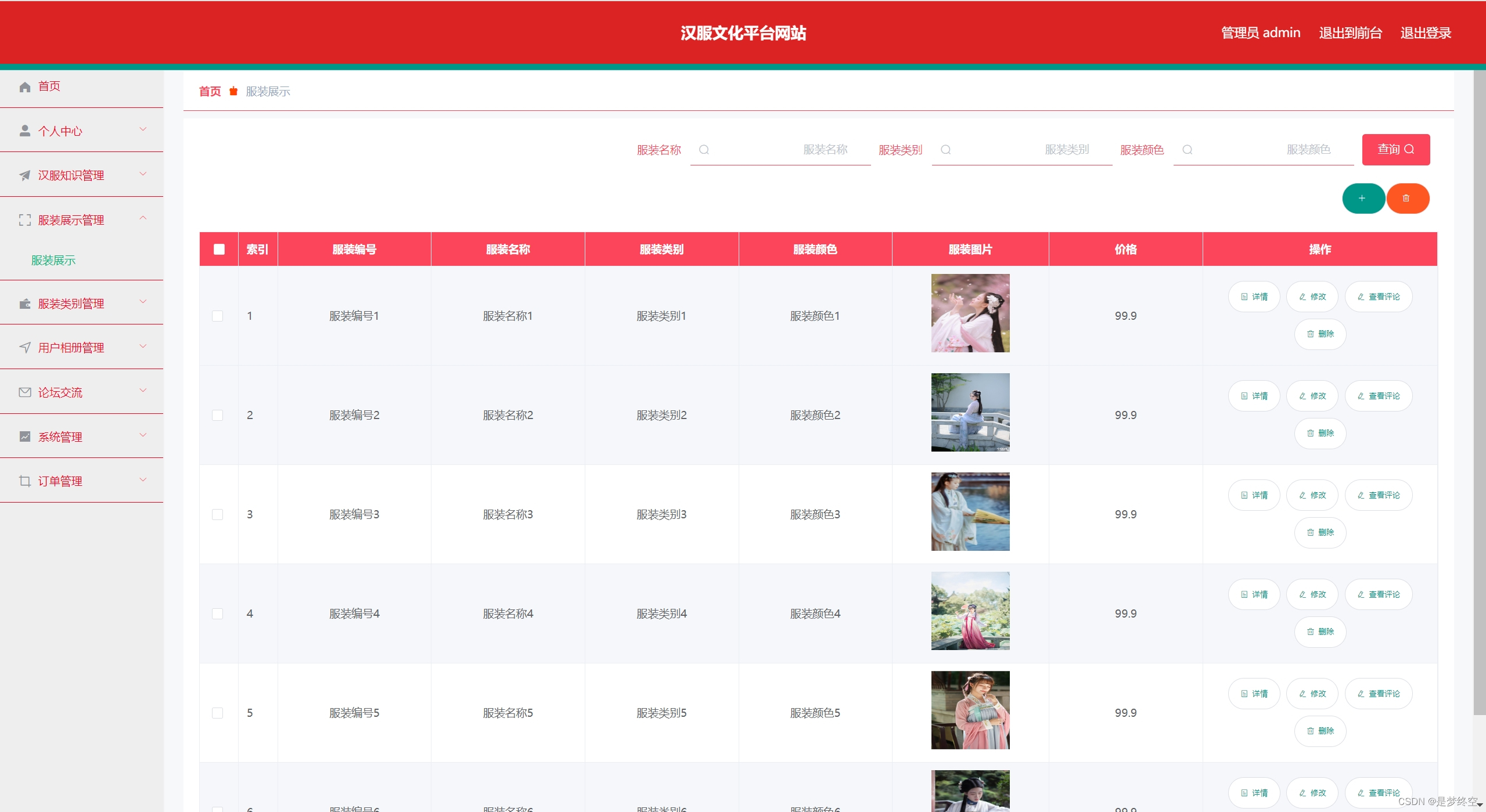The image size is (1486, 812).
Task: Click 修改 for row 服装编号2
Action: 1312,396
